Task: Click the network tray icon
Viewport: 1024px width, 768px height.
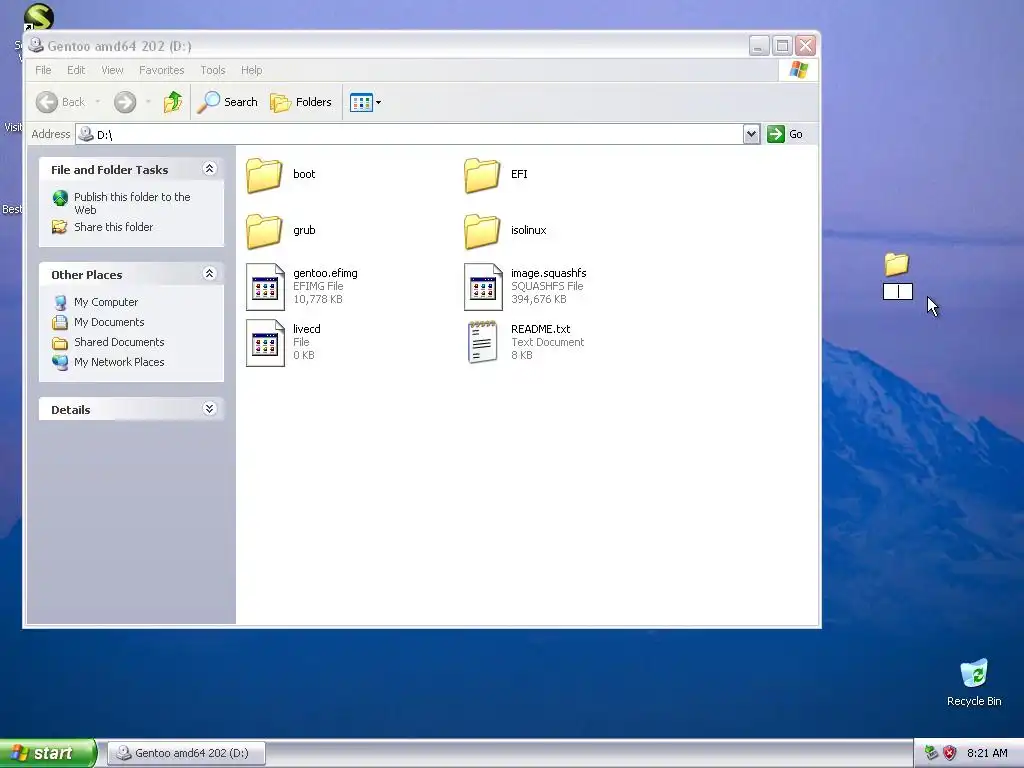Action: click(x=931, y=753)
